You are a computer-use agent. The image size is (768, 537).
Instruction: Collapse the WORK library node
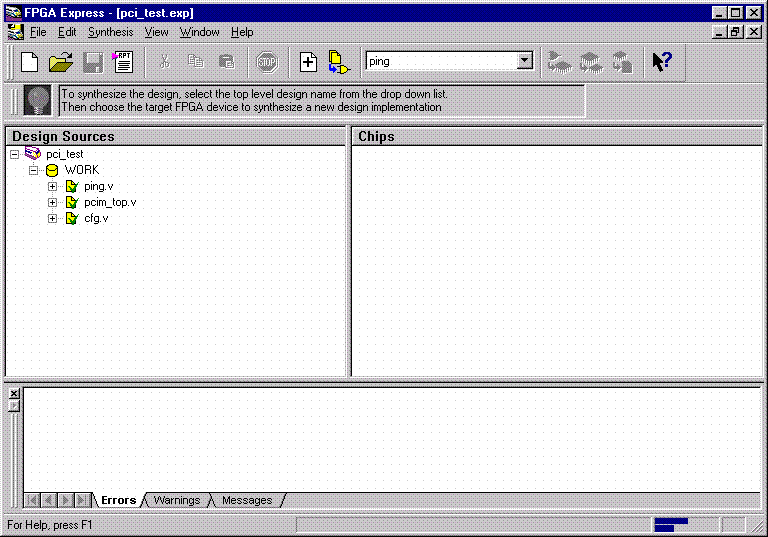pyautogui.click(x=33, y=171)
